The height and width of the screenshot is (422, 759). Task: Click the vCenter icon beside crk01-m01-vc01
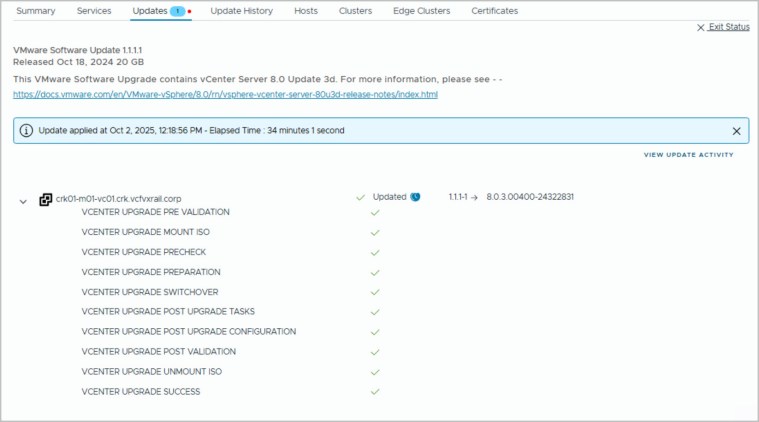[x=45, y=199]
